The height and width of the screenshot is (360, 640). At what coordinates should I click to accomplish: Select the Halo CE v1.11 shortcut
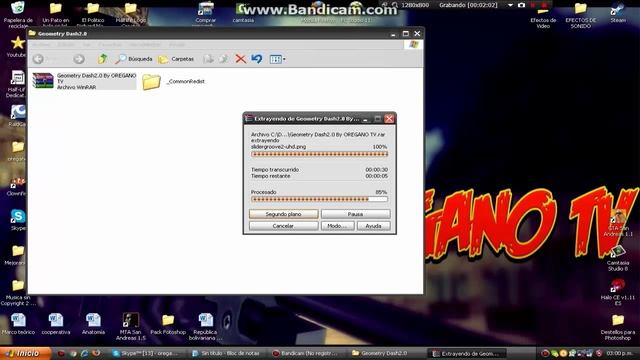[618, 292]
